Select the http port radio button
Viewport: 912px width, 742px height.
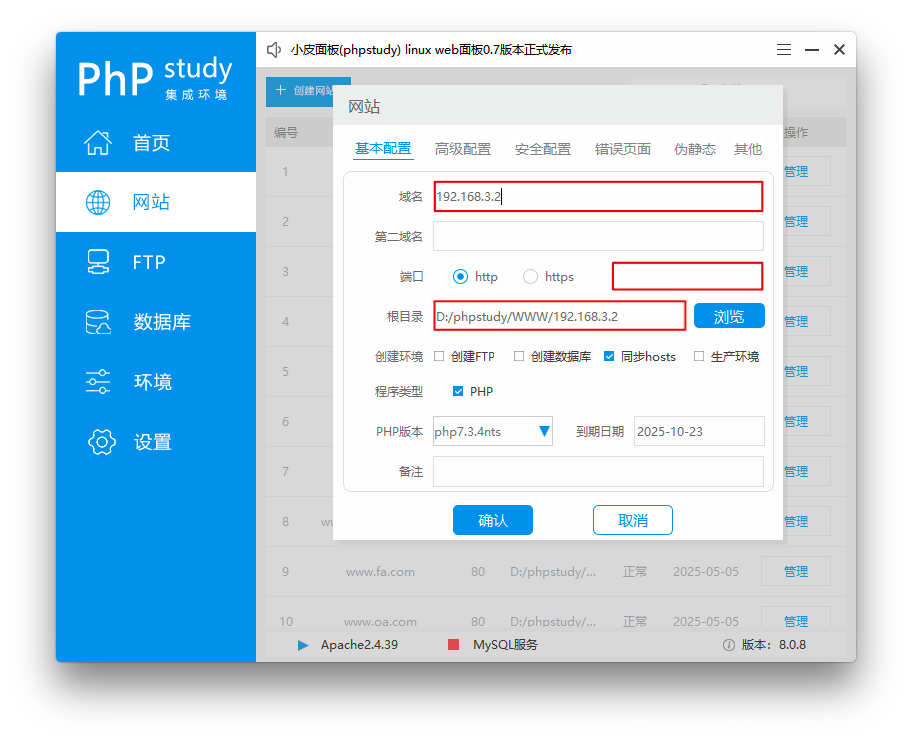pos(460,277)
